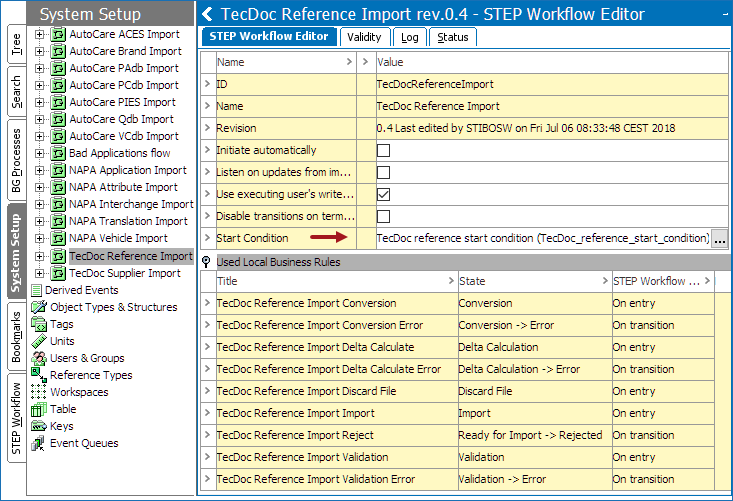733x501 pixels.
Task: Click the Users & Groups icon
Action: tap(39, 358)
